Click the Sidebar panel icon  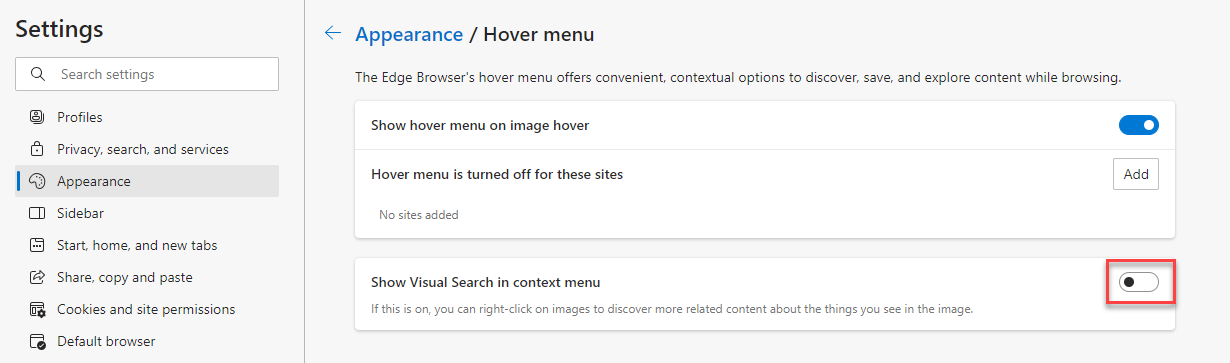(38, 213)
